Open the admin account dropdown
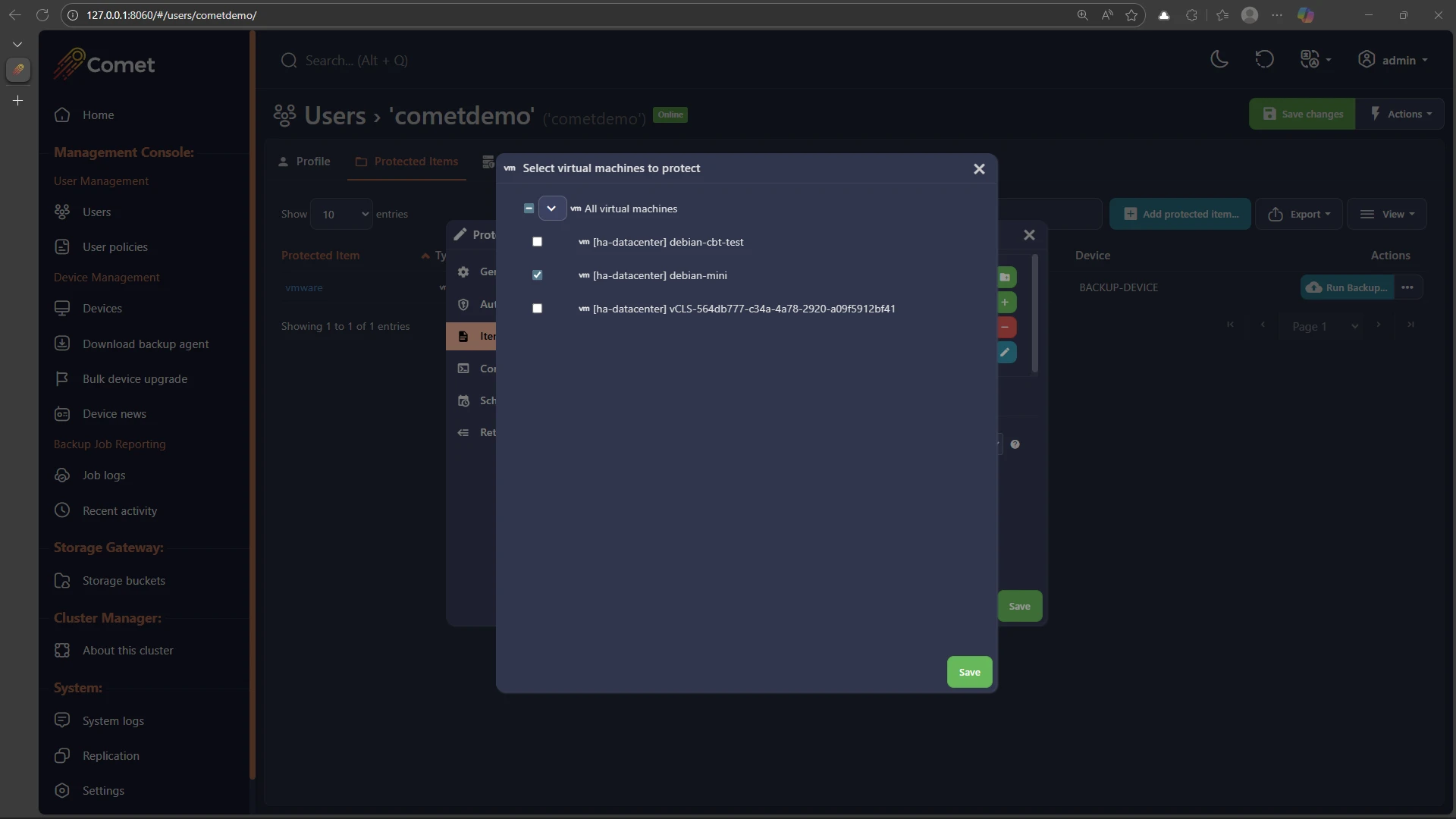The image size is (1456, 819). 1393,60
